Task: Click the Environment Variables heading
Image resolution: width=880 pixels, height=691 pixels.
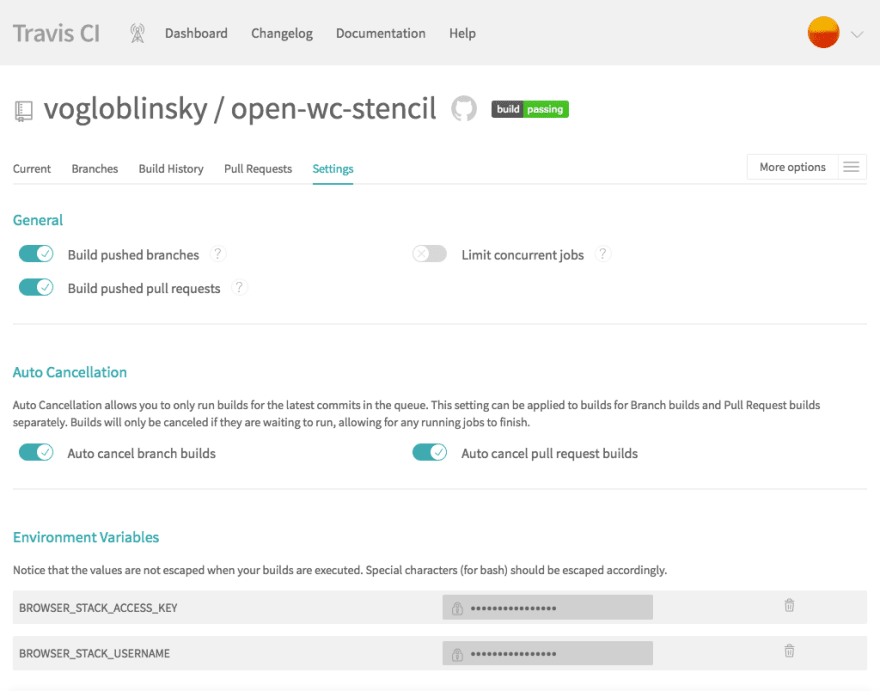Action: (x=86, y=537)
